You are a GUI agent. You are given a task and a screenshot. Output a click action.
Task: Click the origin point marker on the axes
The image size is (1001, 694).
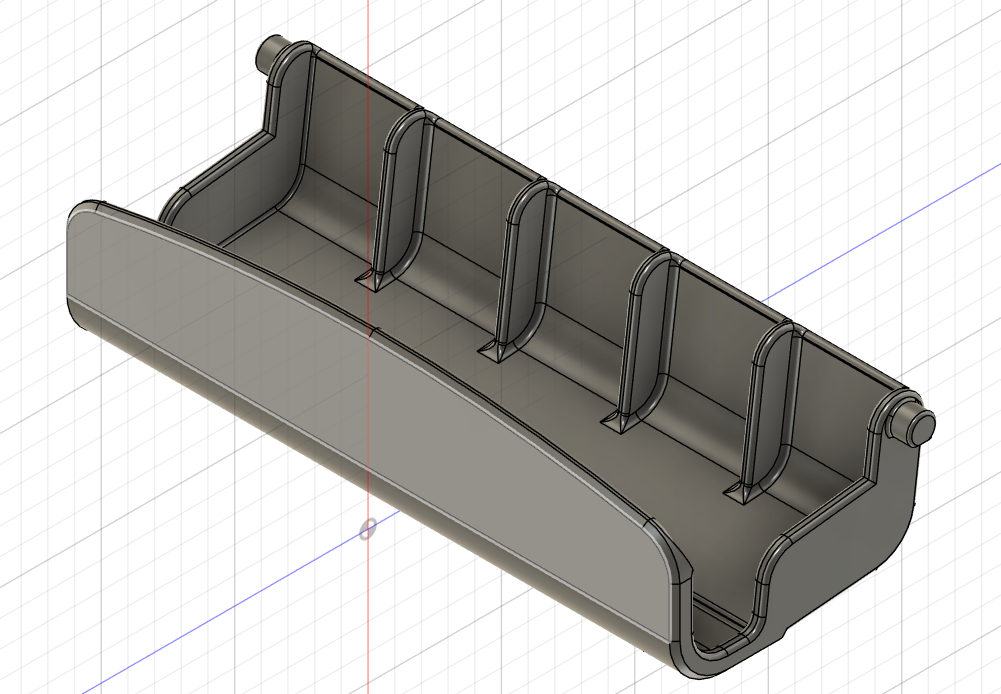point(368,529)
